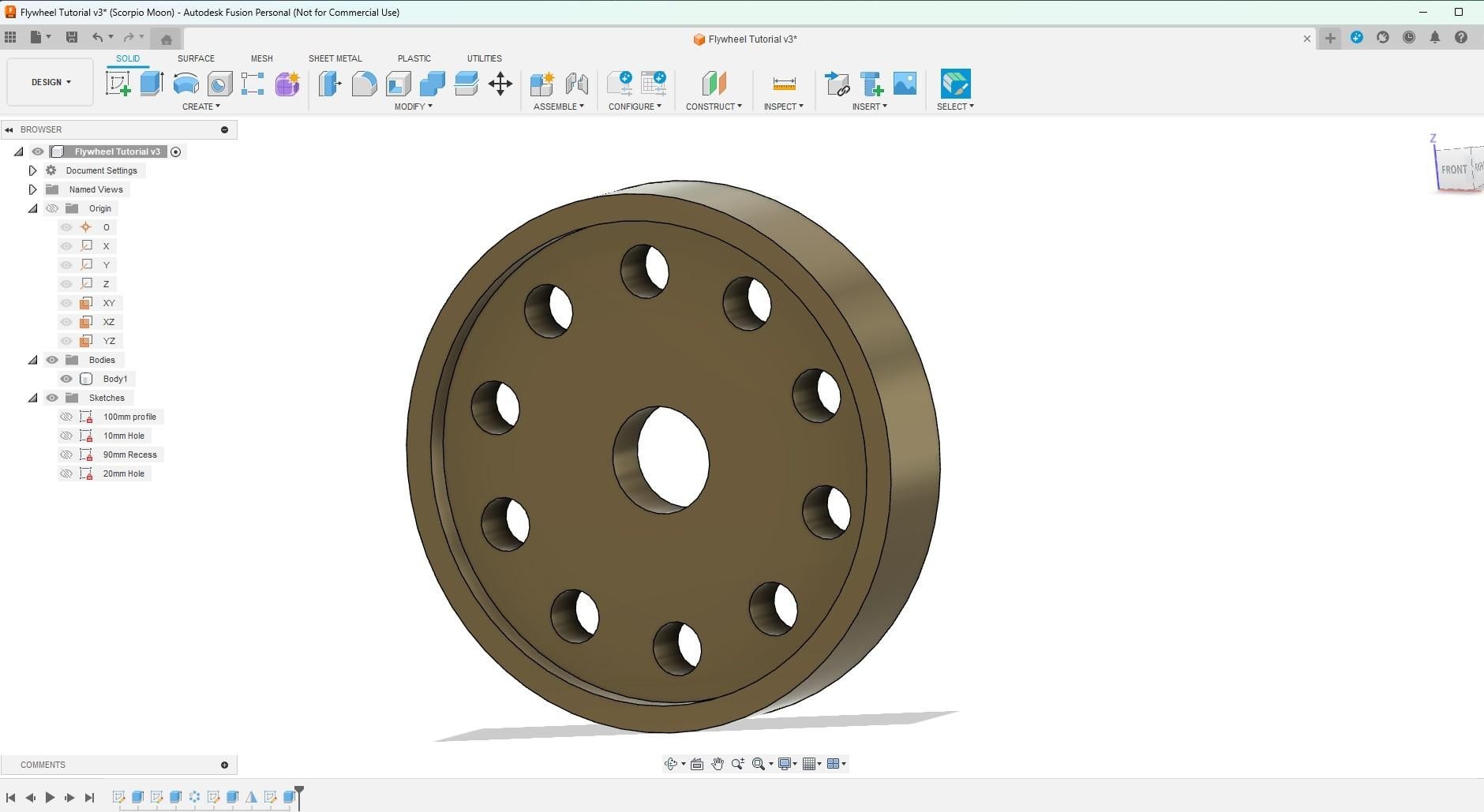Click the Select tool icon
Screen dimensions: 1484x812
coord(955,84)
